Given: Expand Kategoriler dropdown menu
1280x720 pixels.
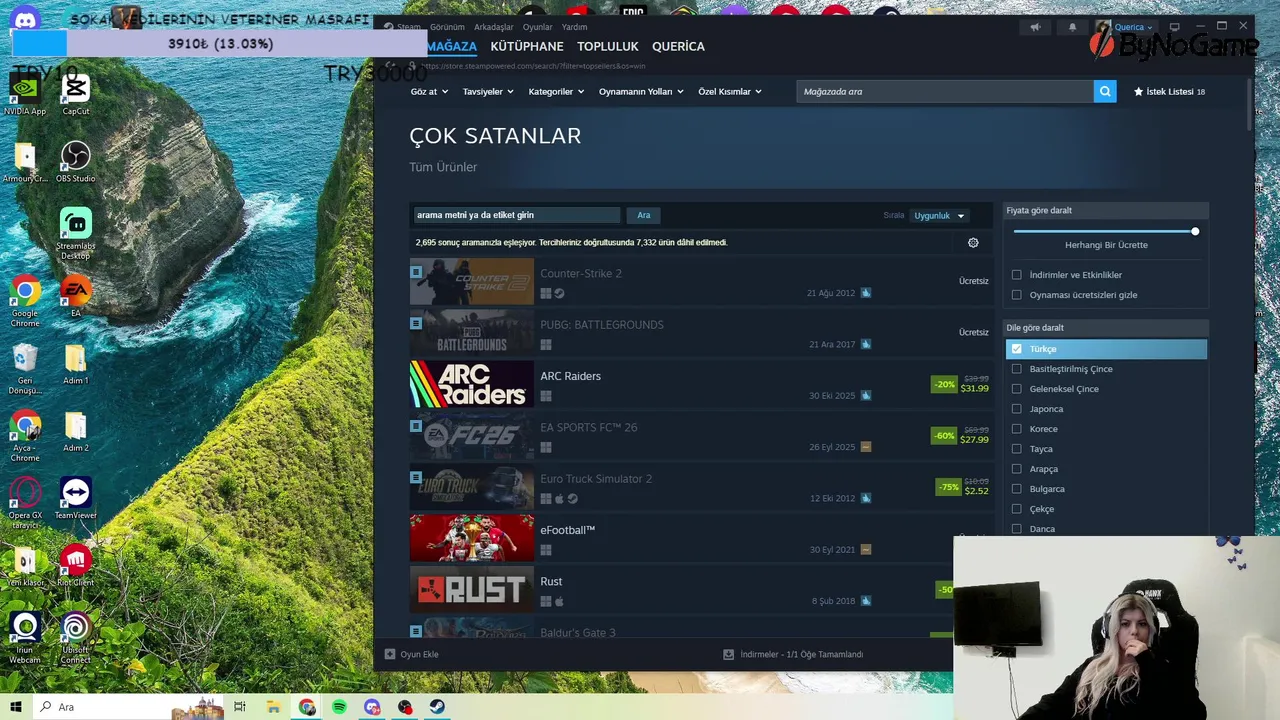Looking at the screenshot, I should (x=556, y=91).
